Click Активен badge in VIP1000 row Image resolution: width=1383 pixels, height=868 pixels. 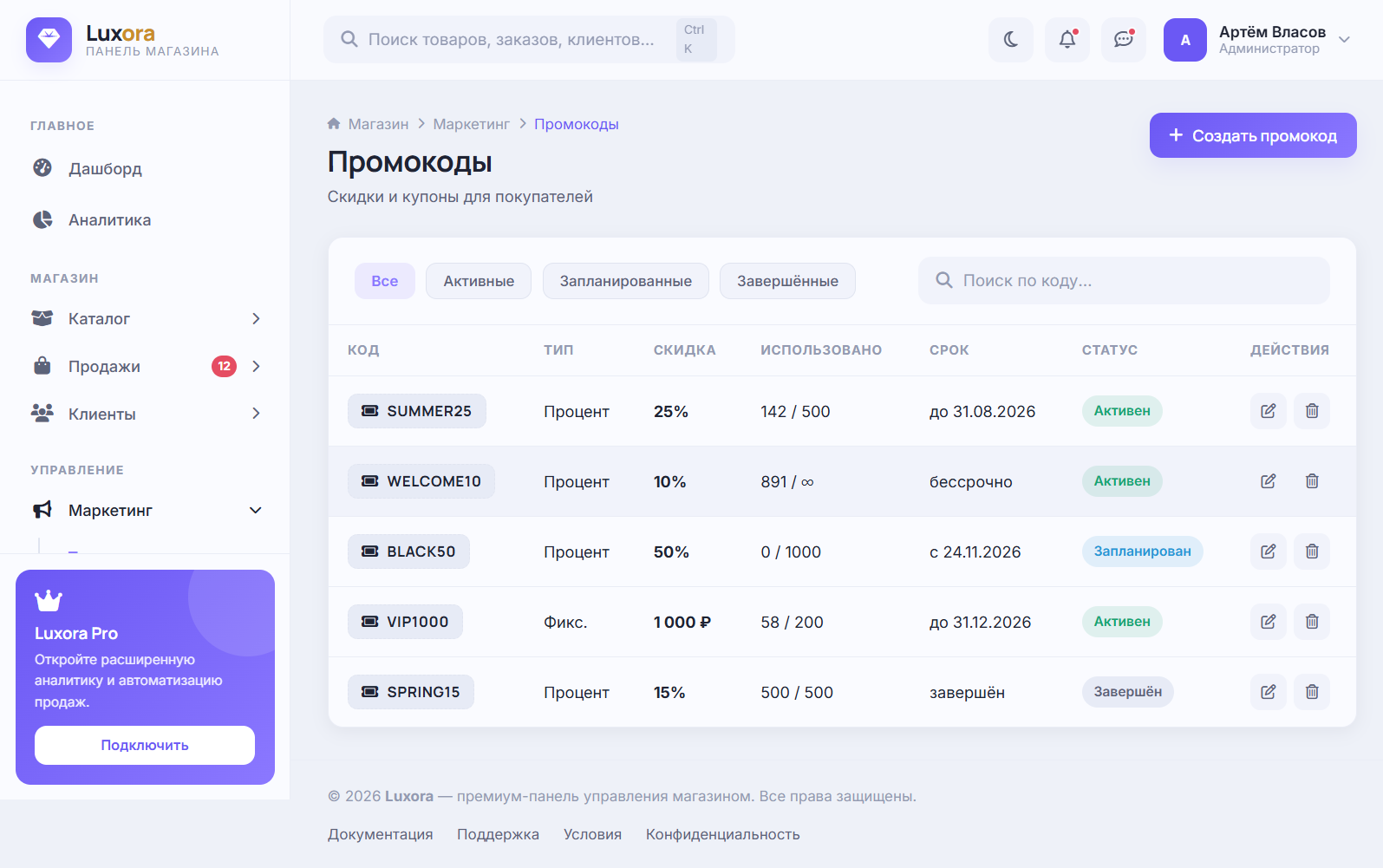point(1122,622)
